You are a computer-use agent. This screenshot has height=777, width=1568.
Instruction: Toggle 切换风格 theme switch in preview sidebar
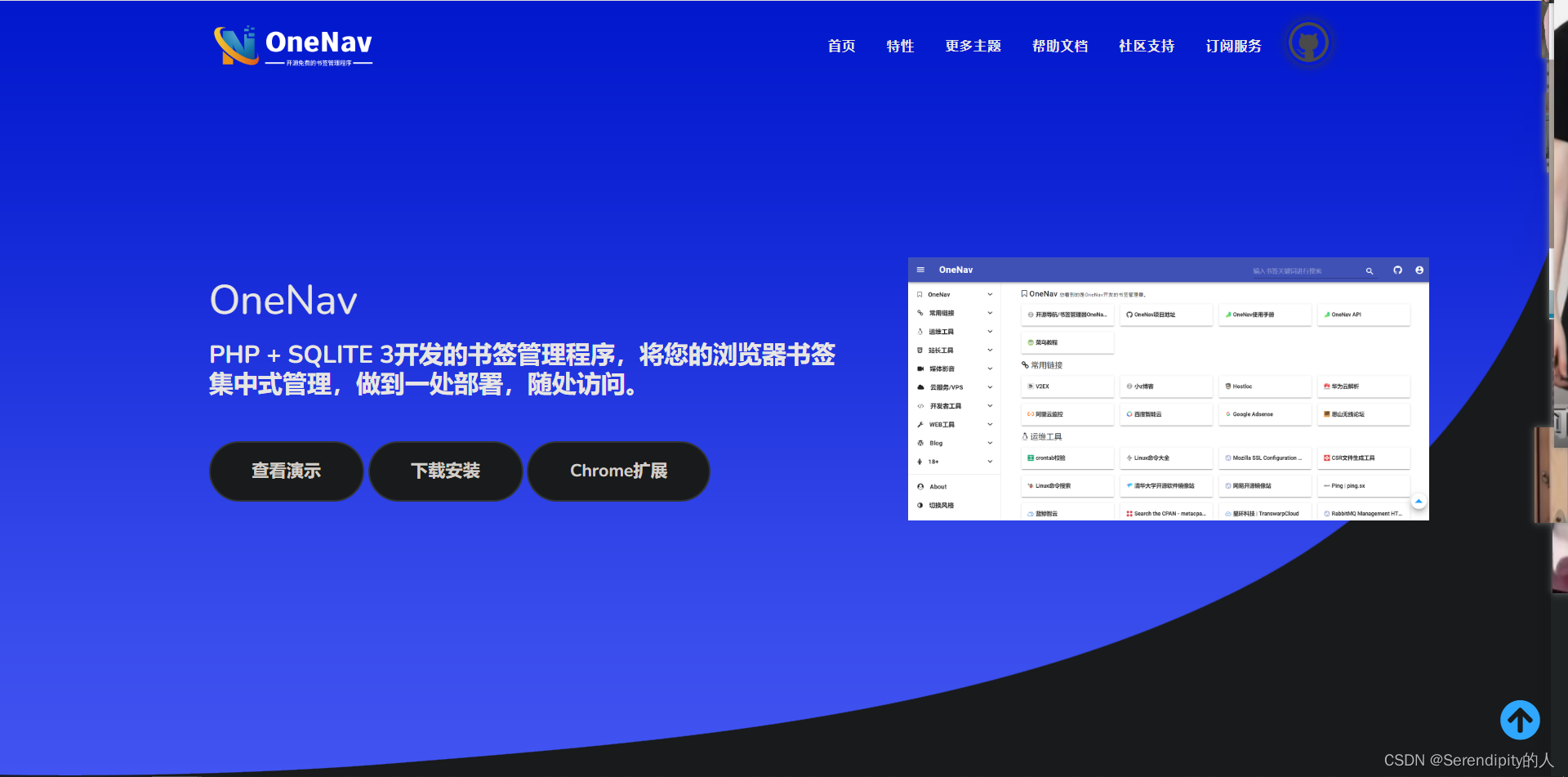click(x=936, y=506)
